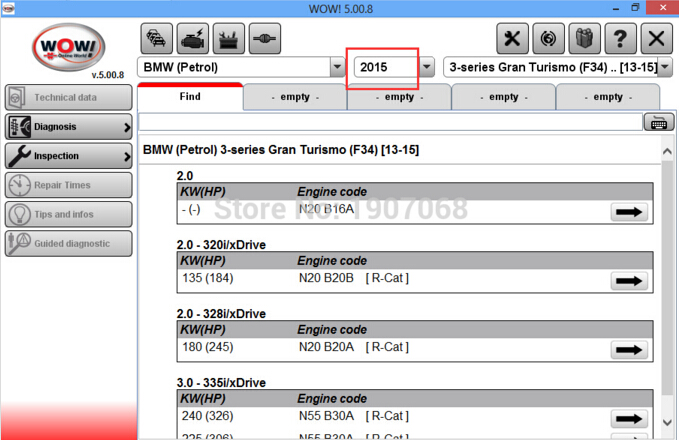This screenshot has height=440, width=679.
Task: Expand the Diagnosis submenu
Action: click(x=126, y=127)
